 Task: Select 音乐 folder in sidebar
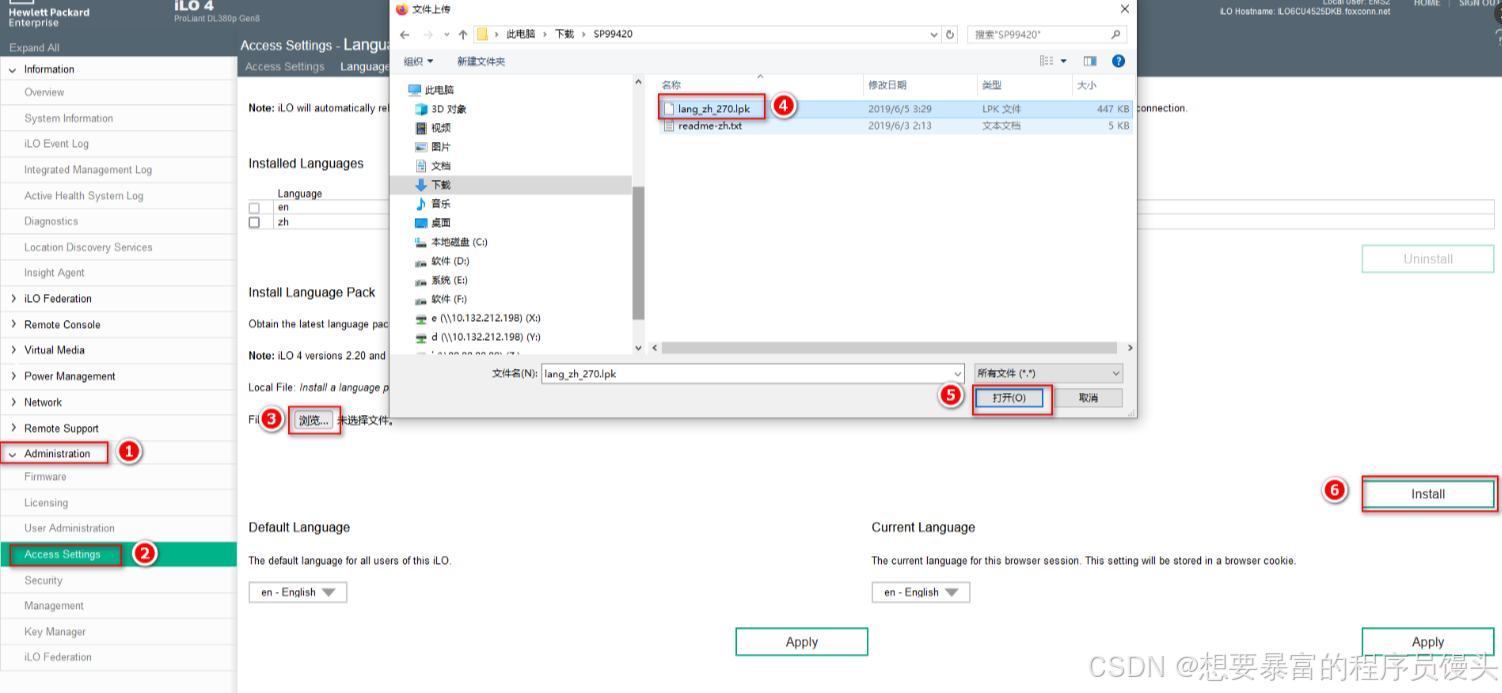432,204
